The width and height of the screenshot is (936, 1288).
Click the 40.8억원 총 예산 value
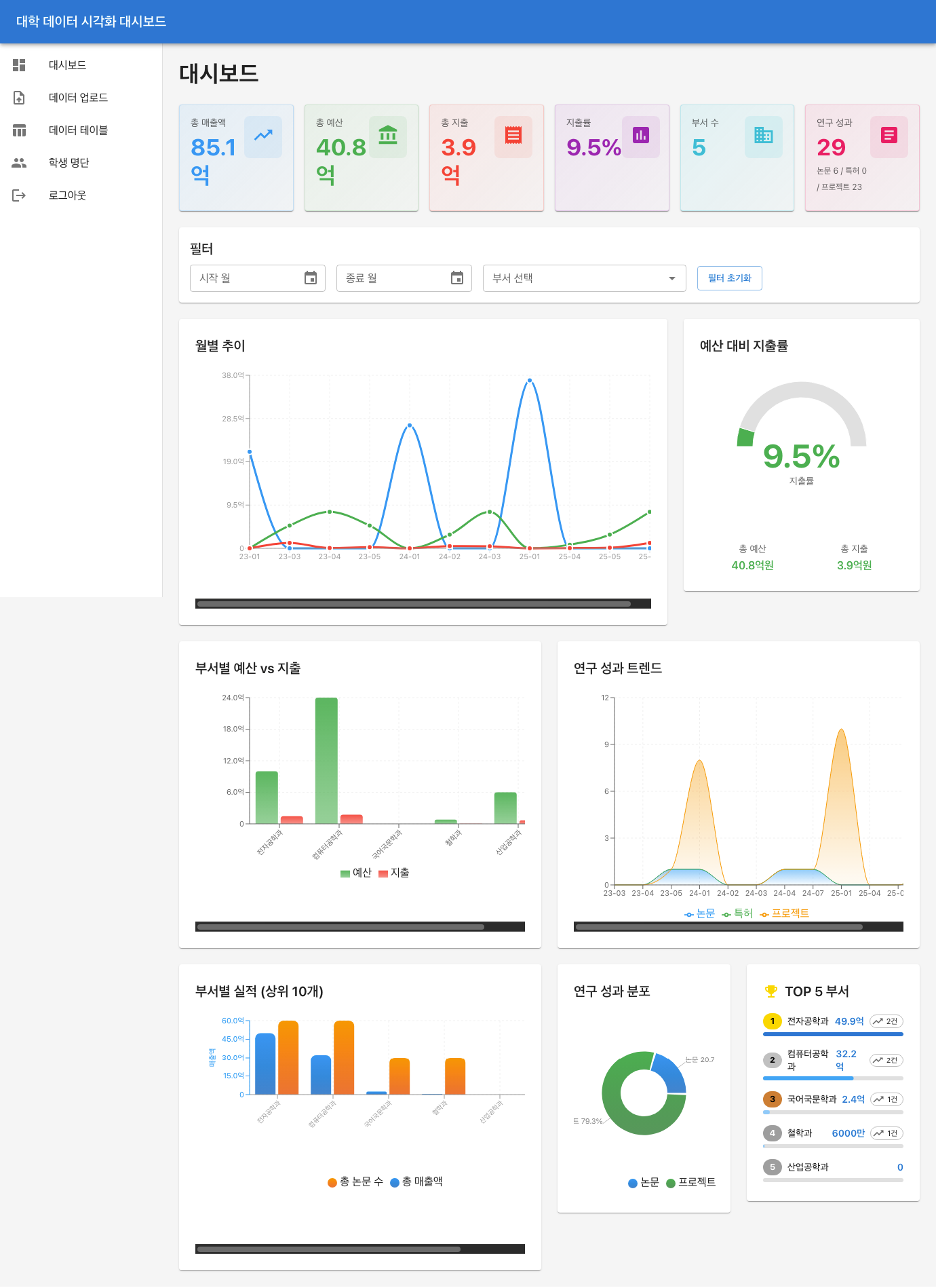point(752,565)
